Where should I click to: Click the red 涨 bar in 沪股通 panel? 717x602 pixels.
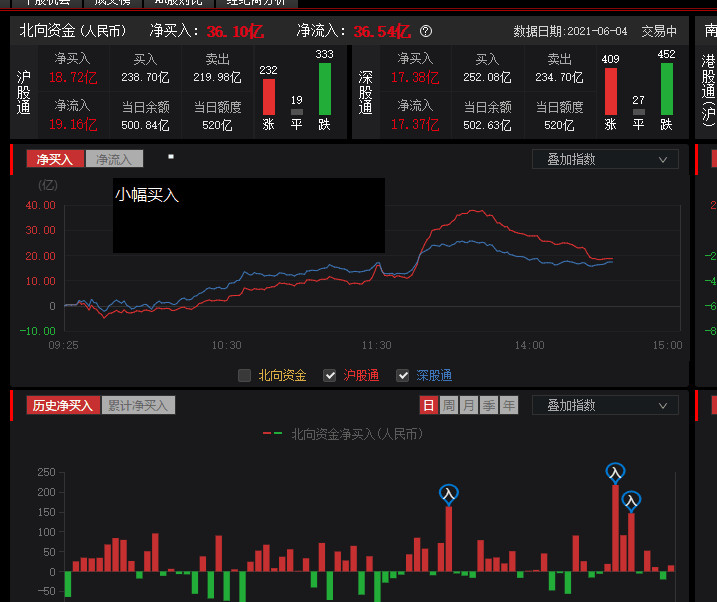268,97
